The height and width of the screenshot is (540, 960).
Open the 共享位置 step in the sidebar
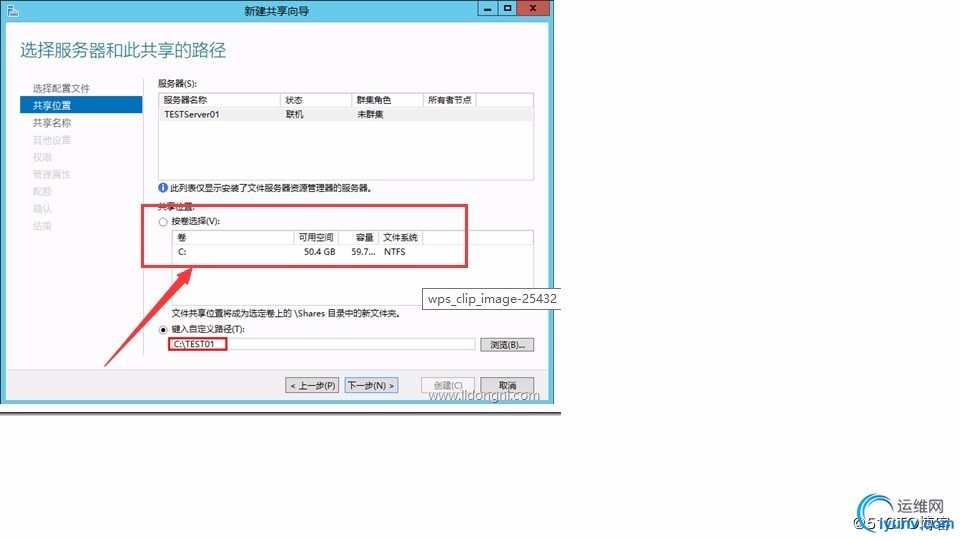point(81,105)
